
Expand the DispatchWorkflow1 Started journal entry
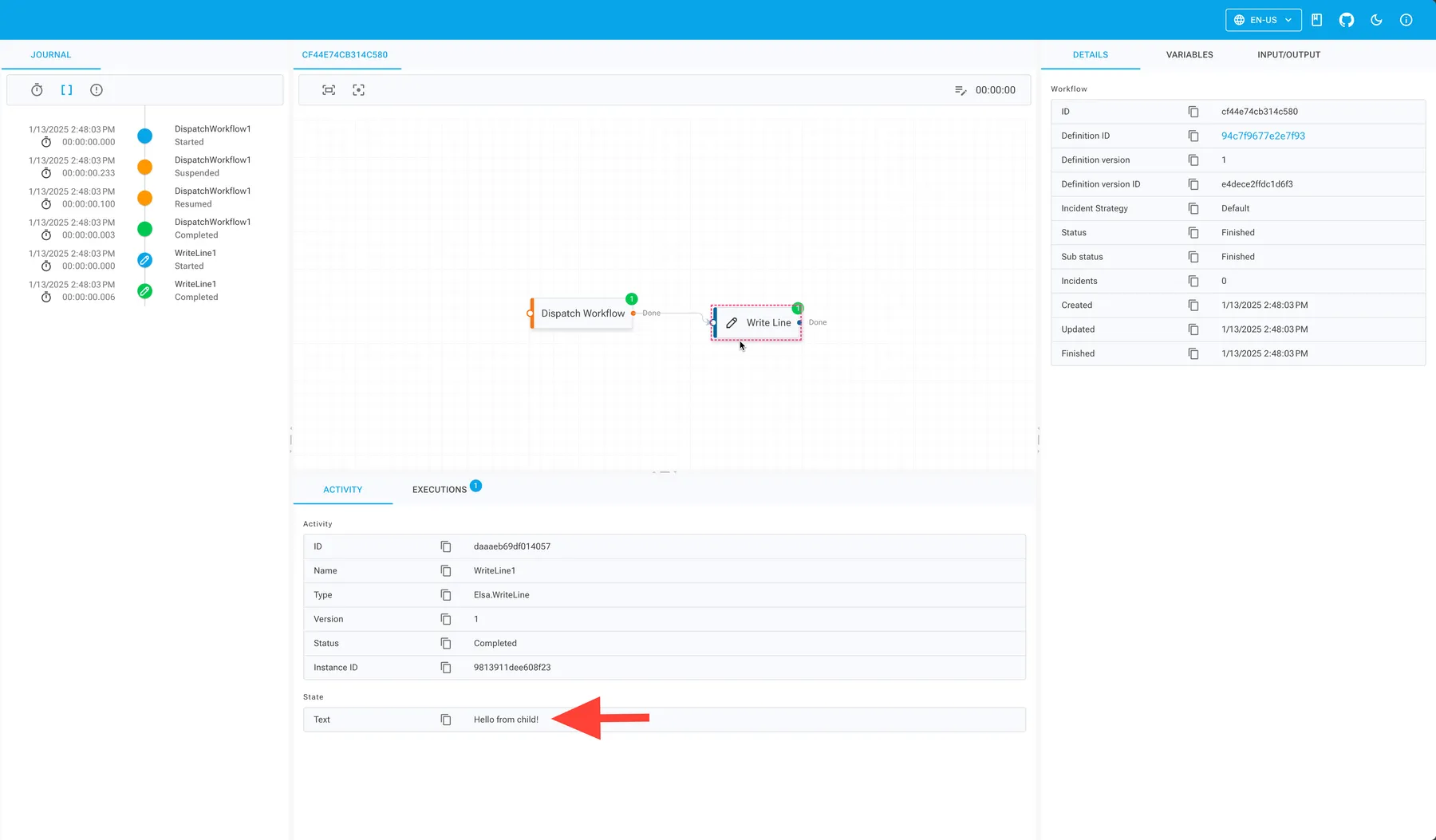pyautogui.click(x=144, y=136)
